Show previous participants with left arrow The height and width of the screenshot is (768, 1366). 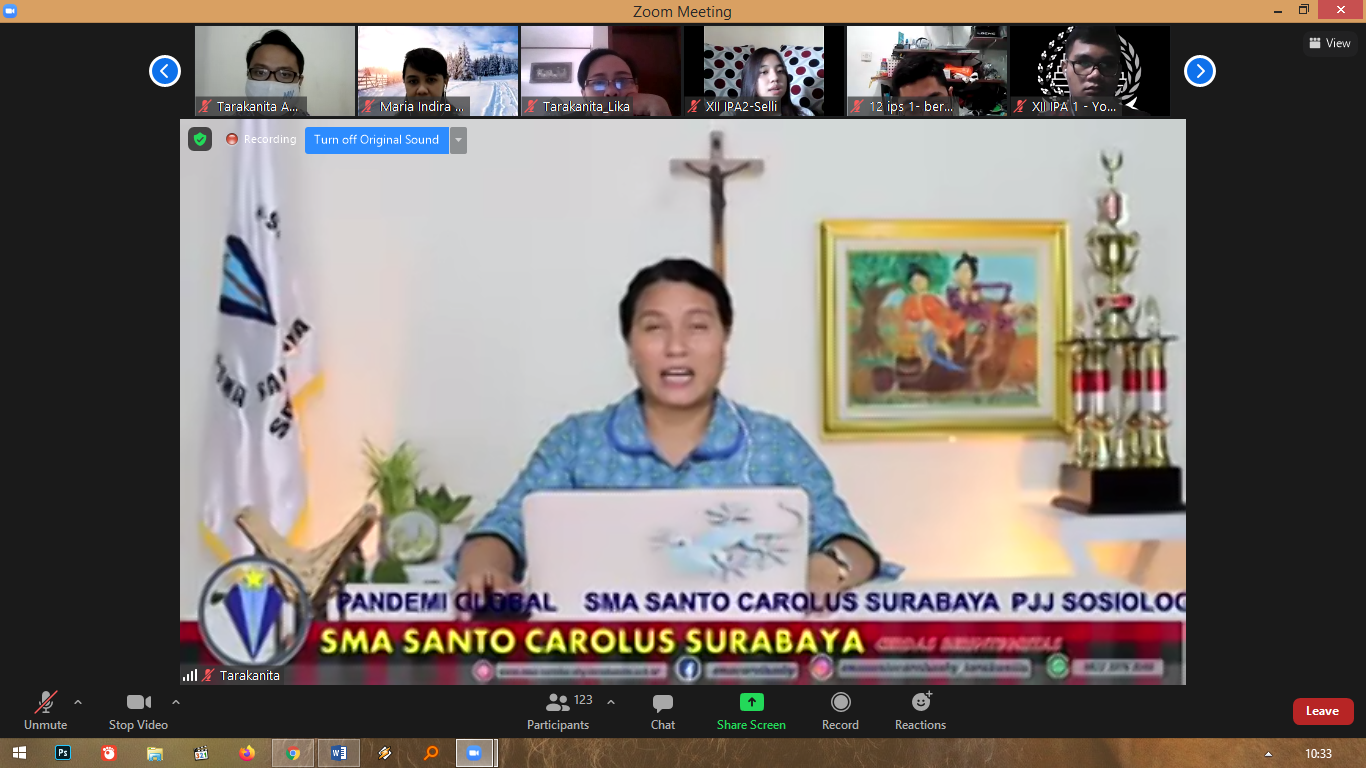click(165, 71)
